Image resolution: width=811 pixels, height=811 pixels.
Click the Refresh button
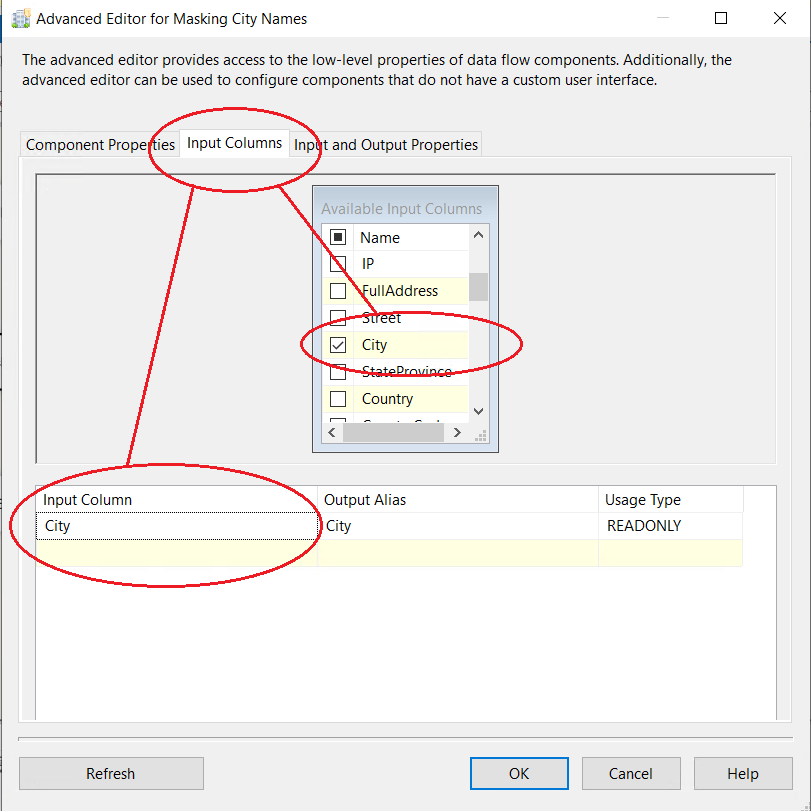point(111,773)
